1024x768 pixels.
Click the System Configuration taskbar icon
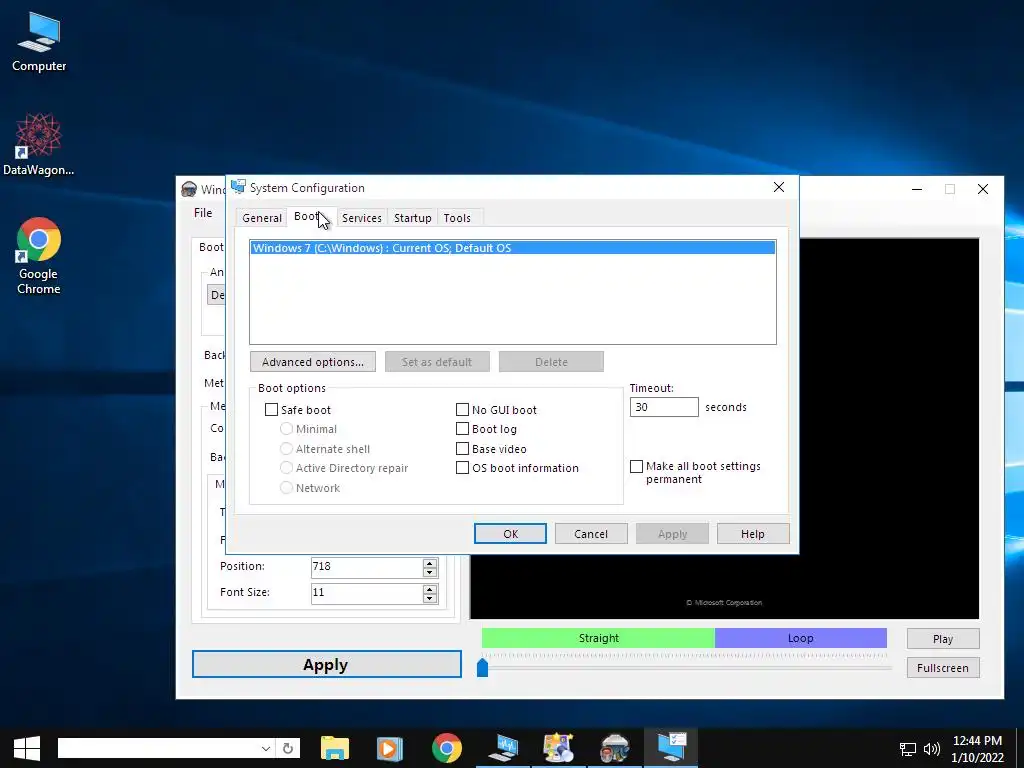pos(671,748)
